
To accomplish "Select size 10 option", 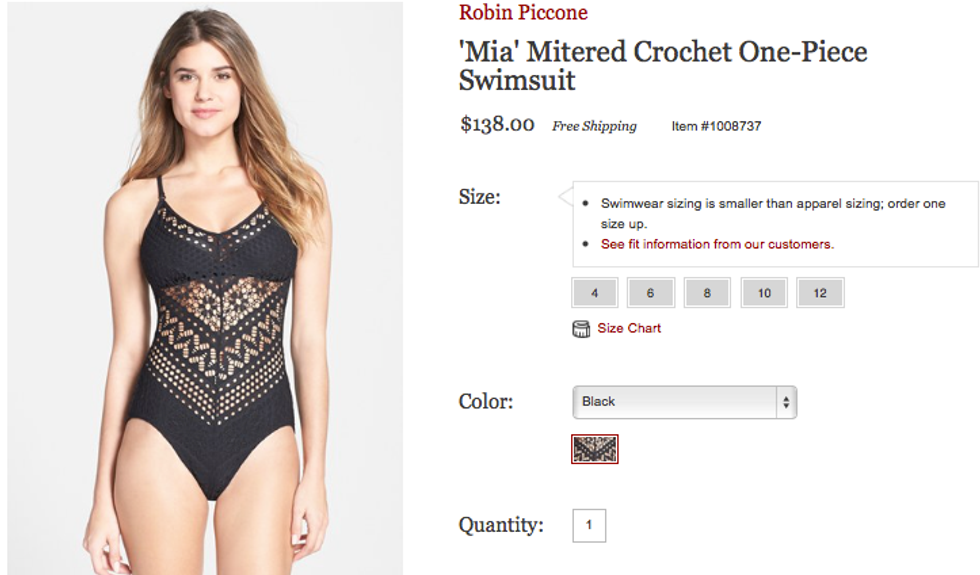I will (x=764, y=293).
